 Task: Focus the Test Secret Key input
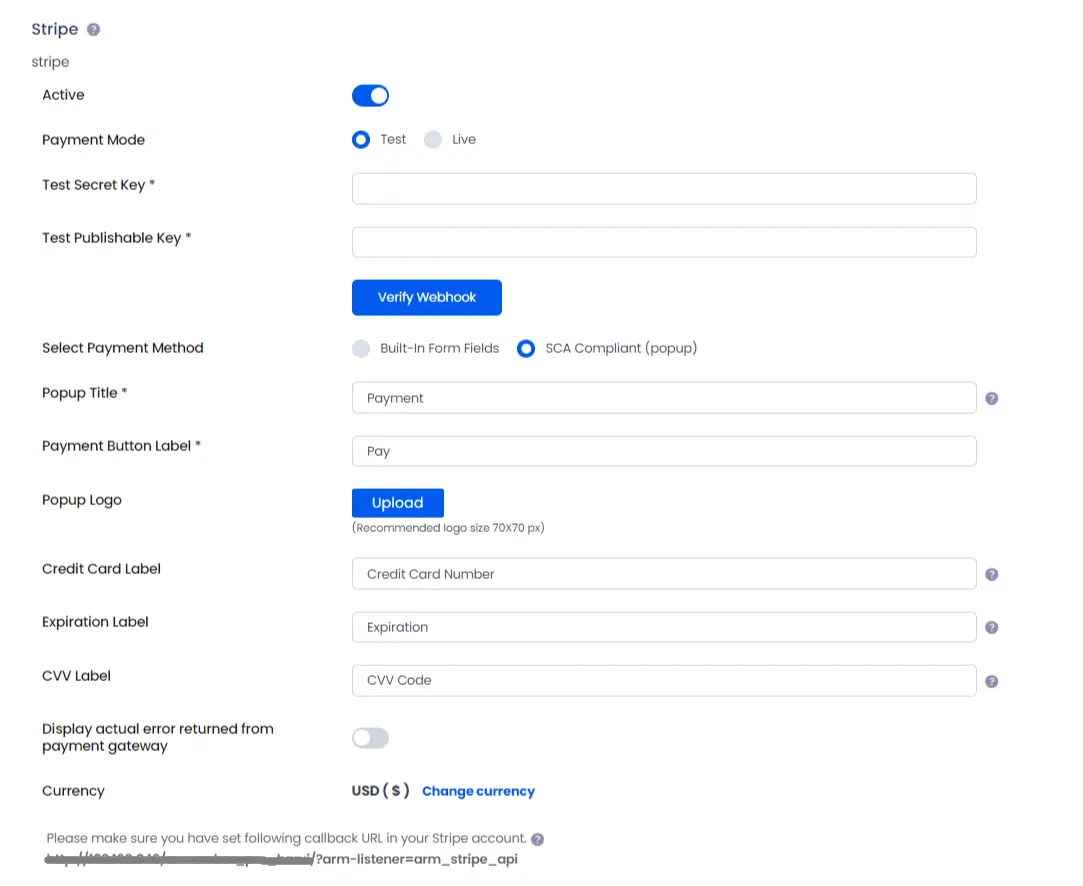tap(664, 189)
